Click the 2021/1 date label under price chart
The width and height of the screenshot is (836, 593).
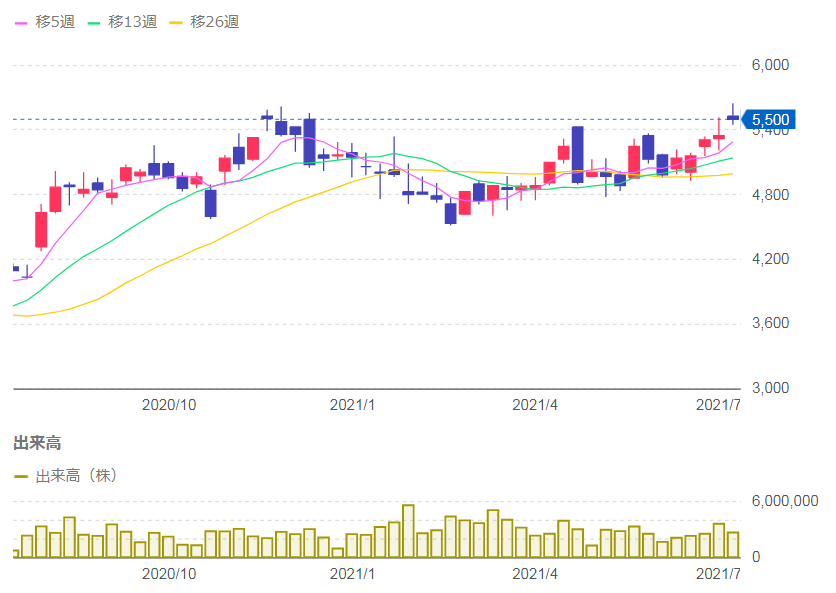pos(352,405)
